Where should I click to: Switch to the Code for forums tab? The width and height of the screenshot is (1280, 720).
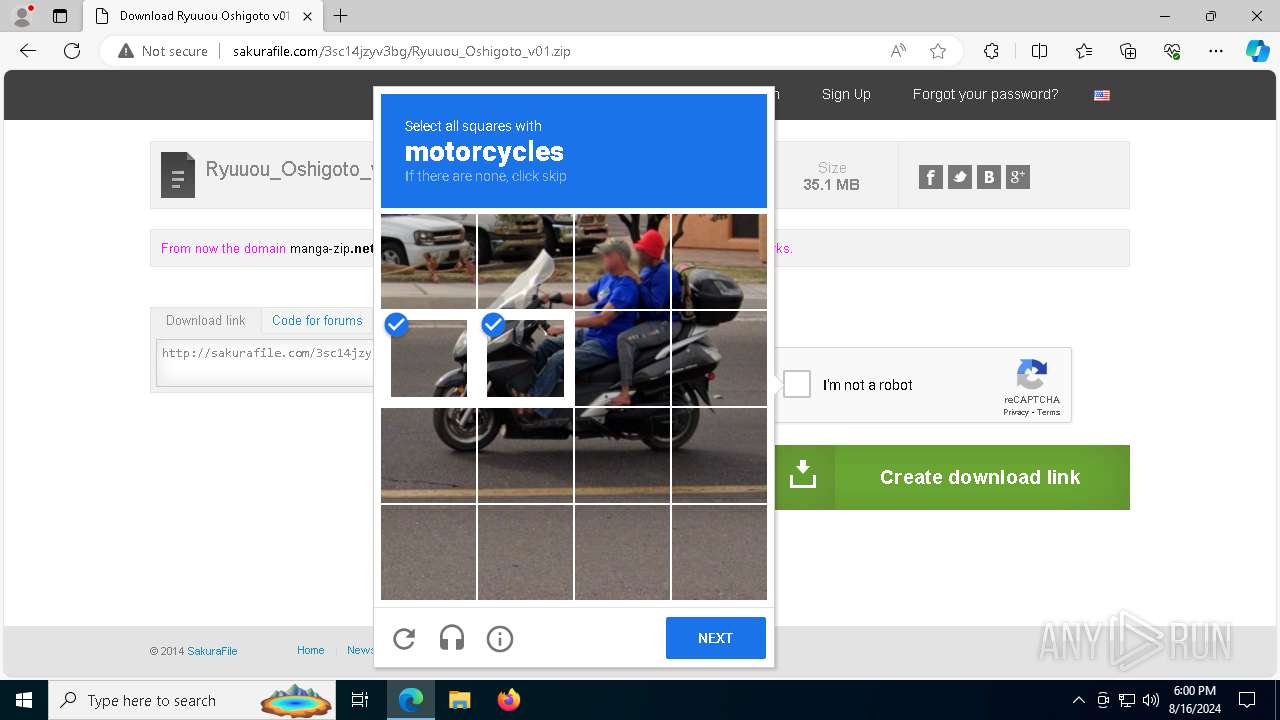point(317,320)
